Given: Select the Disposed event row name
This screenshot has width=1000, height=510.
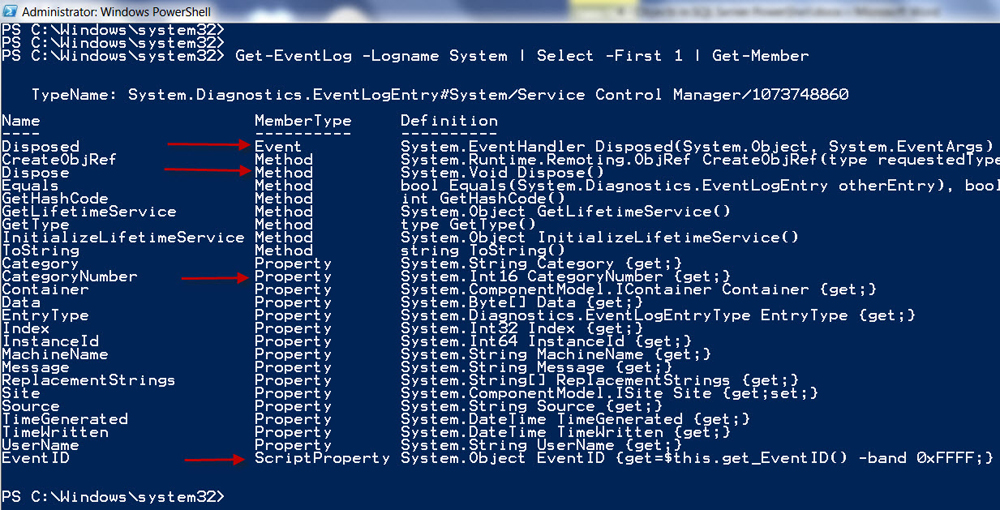Looking at the screenshot, I should pos(40,146).
